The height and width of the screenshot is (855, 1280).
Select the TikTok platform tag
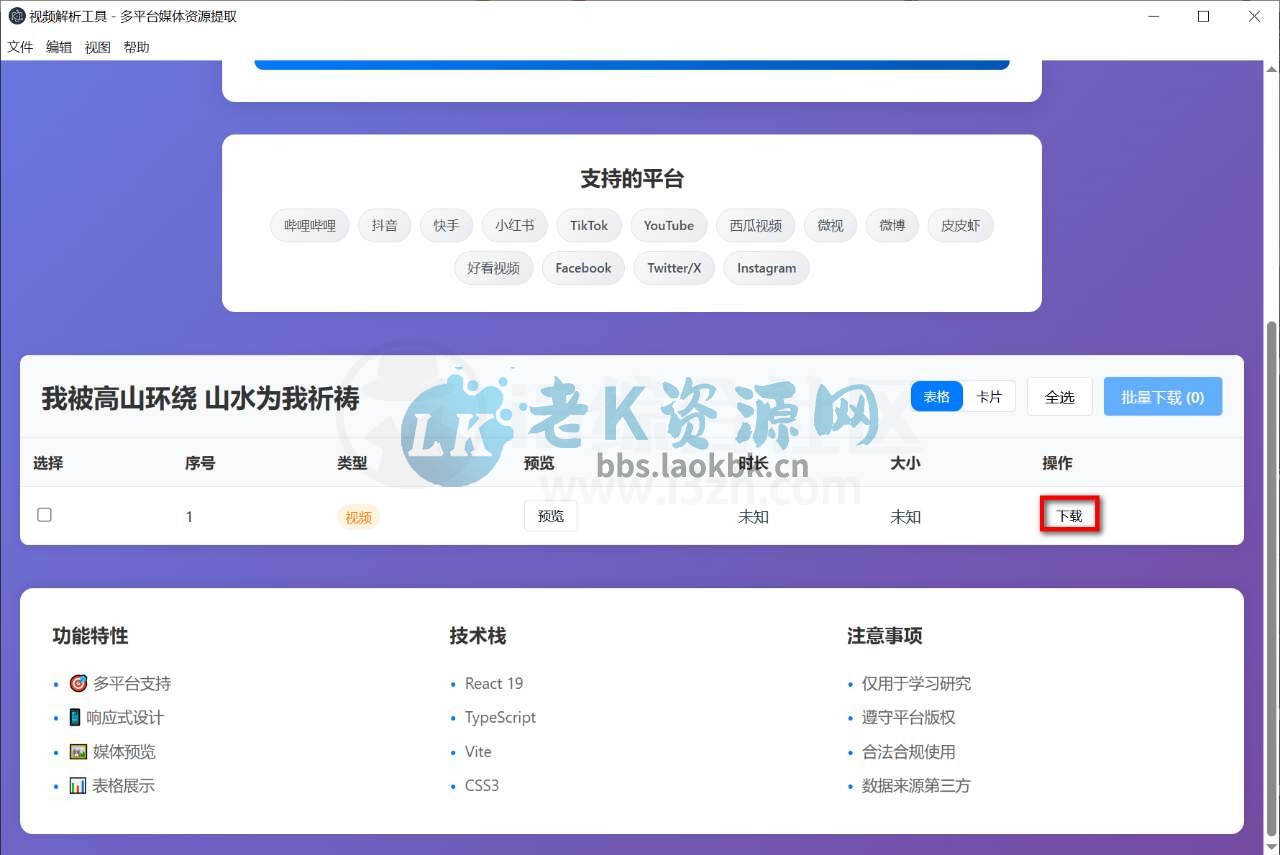pos(589,226)
